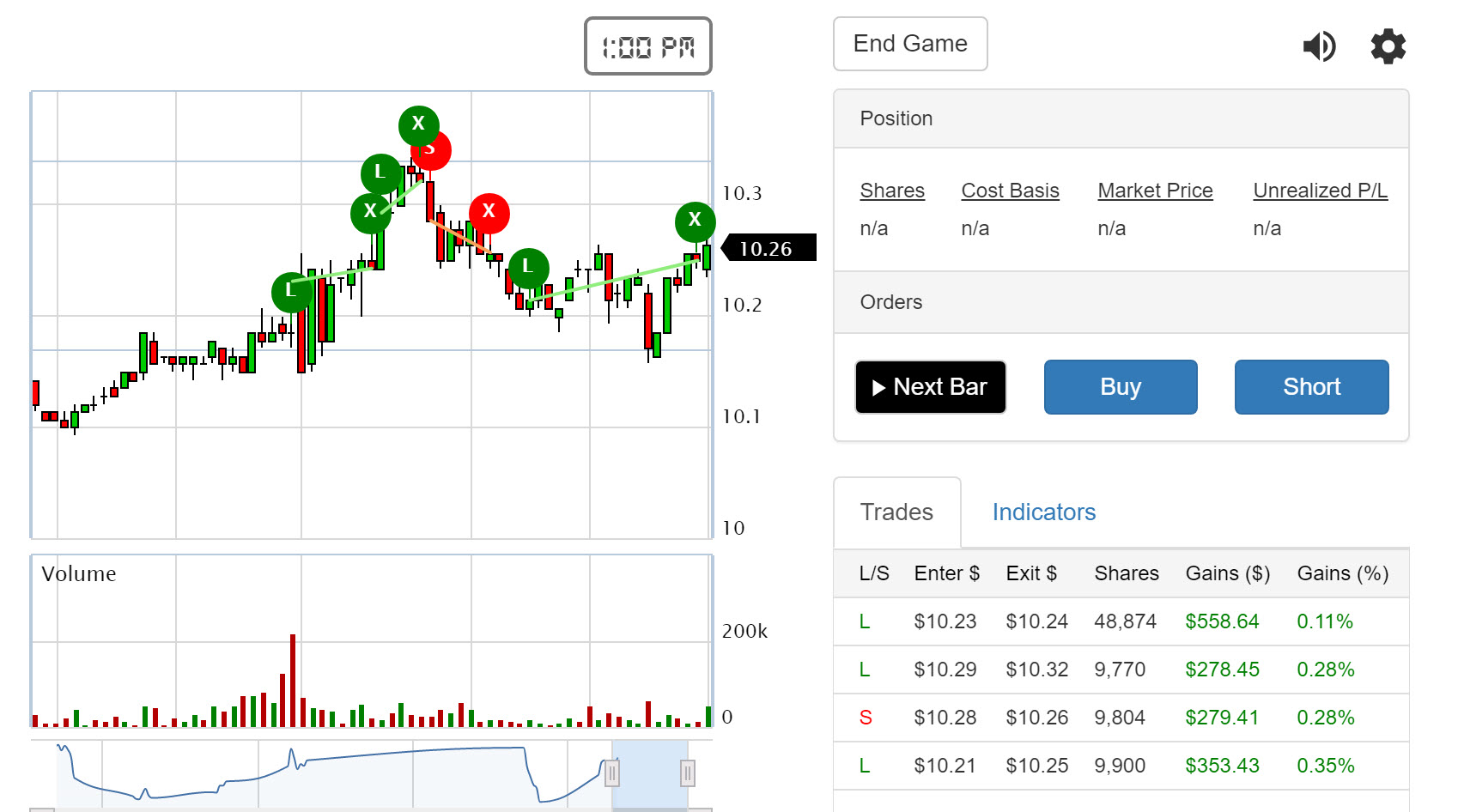Advance the chart with Next Bar
The height and width of the screenshot is (812, 1458).
click(930, 387)
